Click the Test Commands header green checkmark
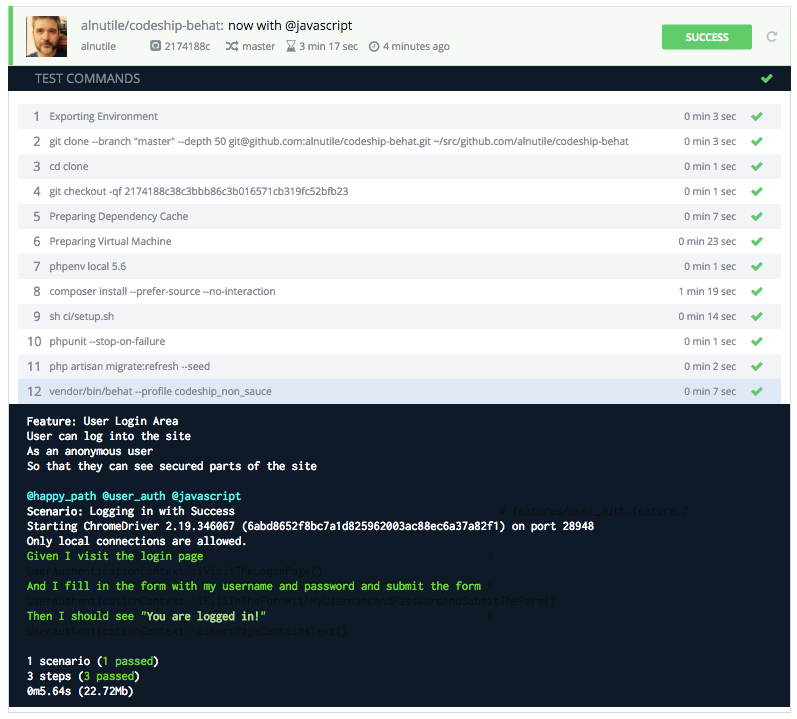Screen dimensions: 797x719 [767, 78]
